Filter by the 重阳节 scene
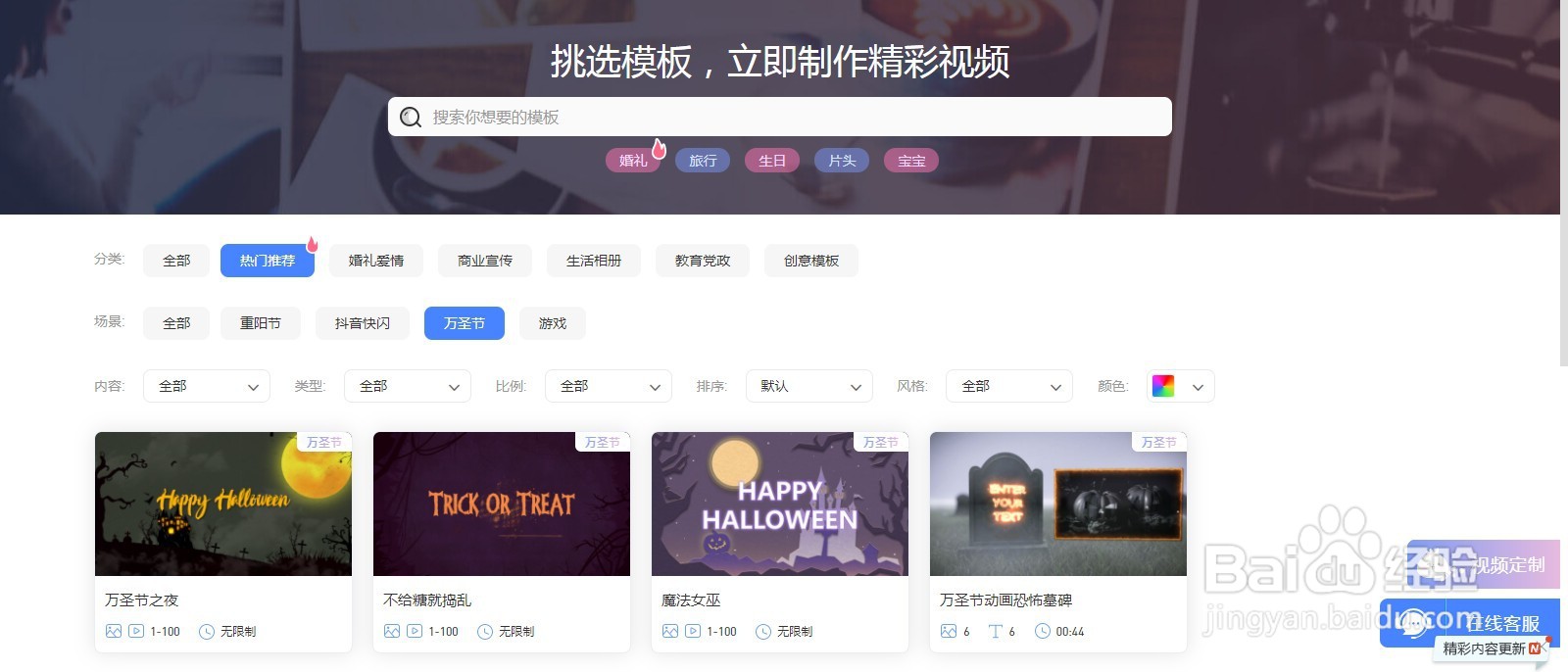The image size is (1568, 672). click(261, 323)
